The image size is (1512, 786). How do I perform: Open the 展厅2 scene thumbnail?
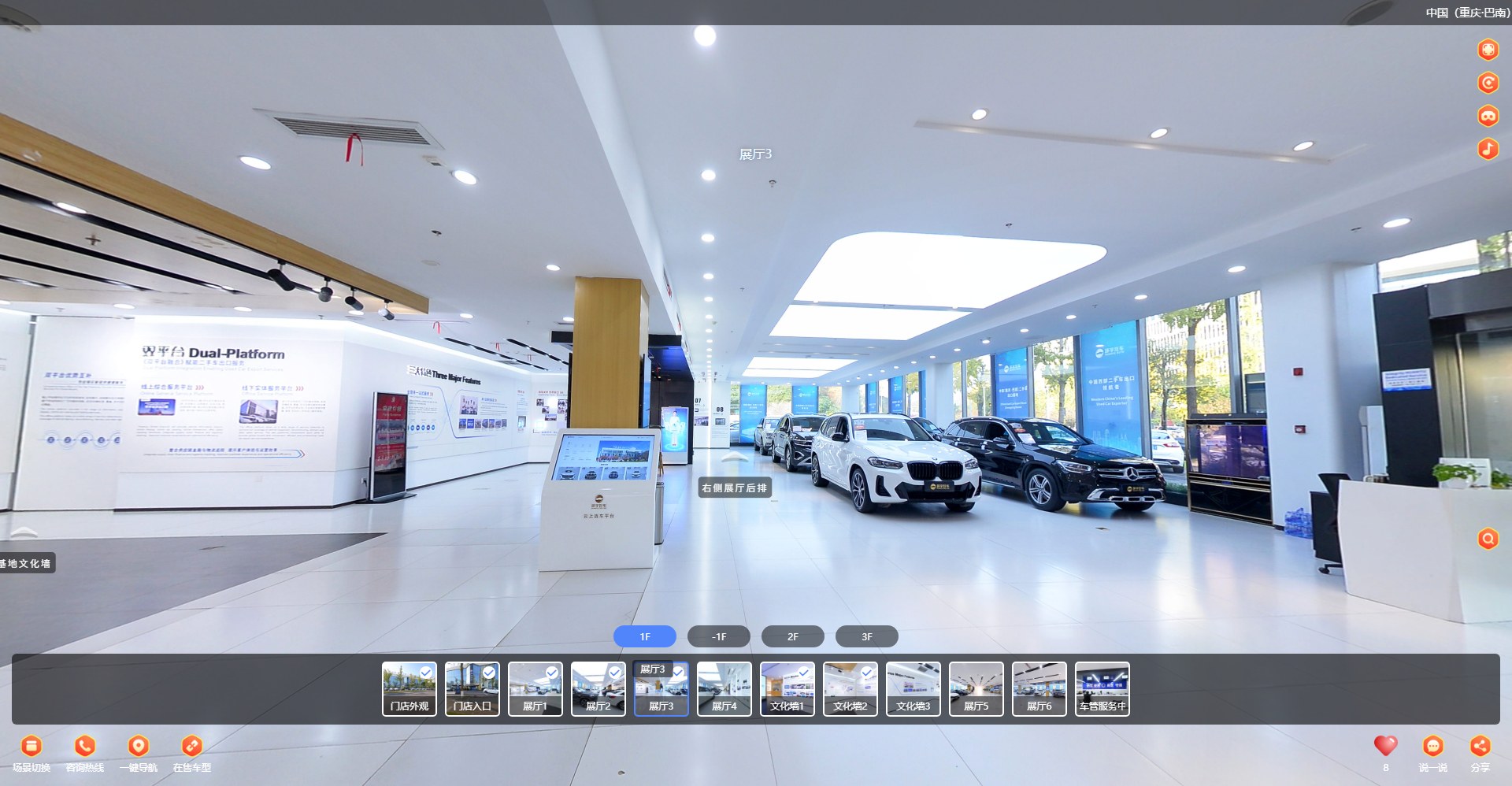tap(598, 689)
